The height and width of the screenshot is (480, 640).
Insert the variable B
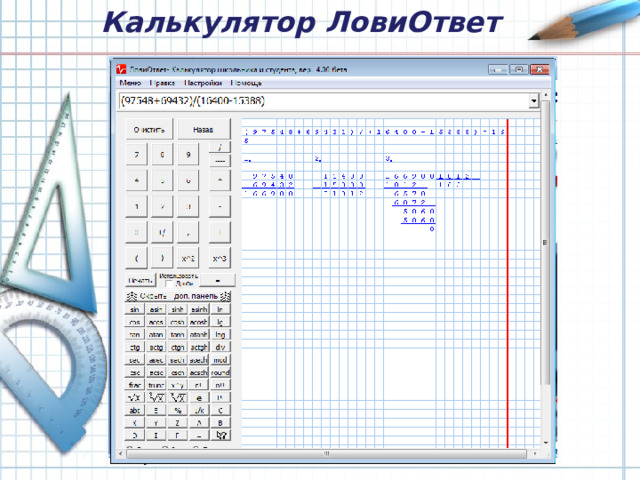(220, 423)
